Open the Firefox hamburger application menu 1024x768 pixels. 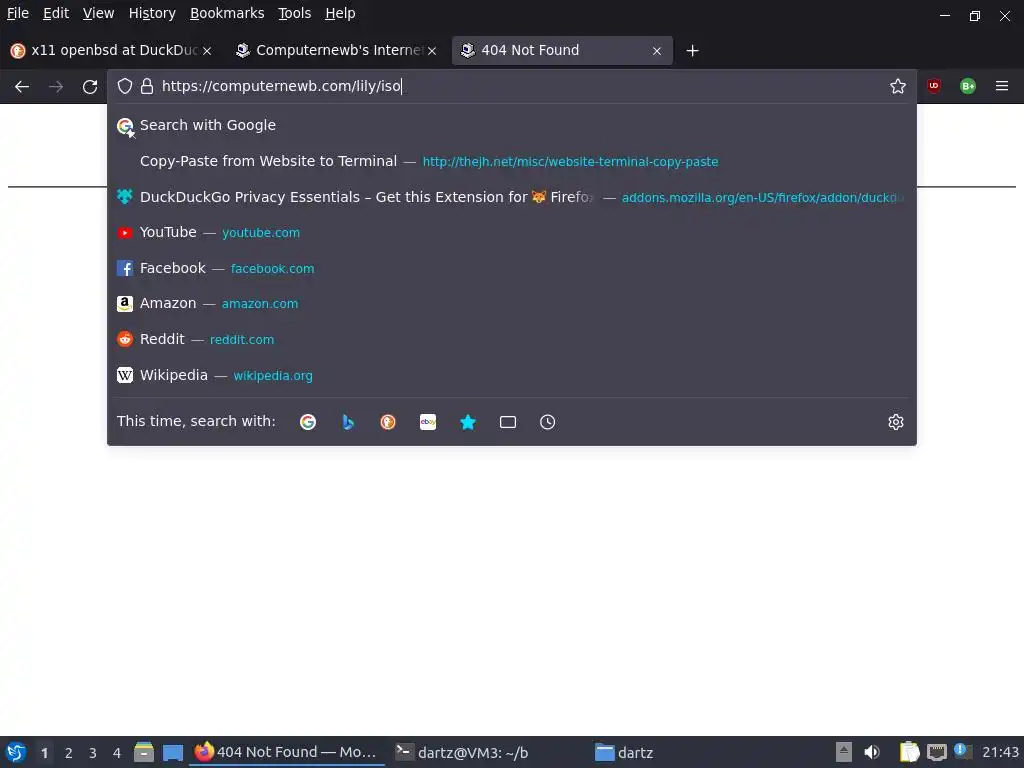point(1002,86)
